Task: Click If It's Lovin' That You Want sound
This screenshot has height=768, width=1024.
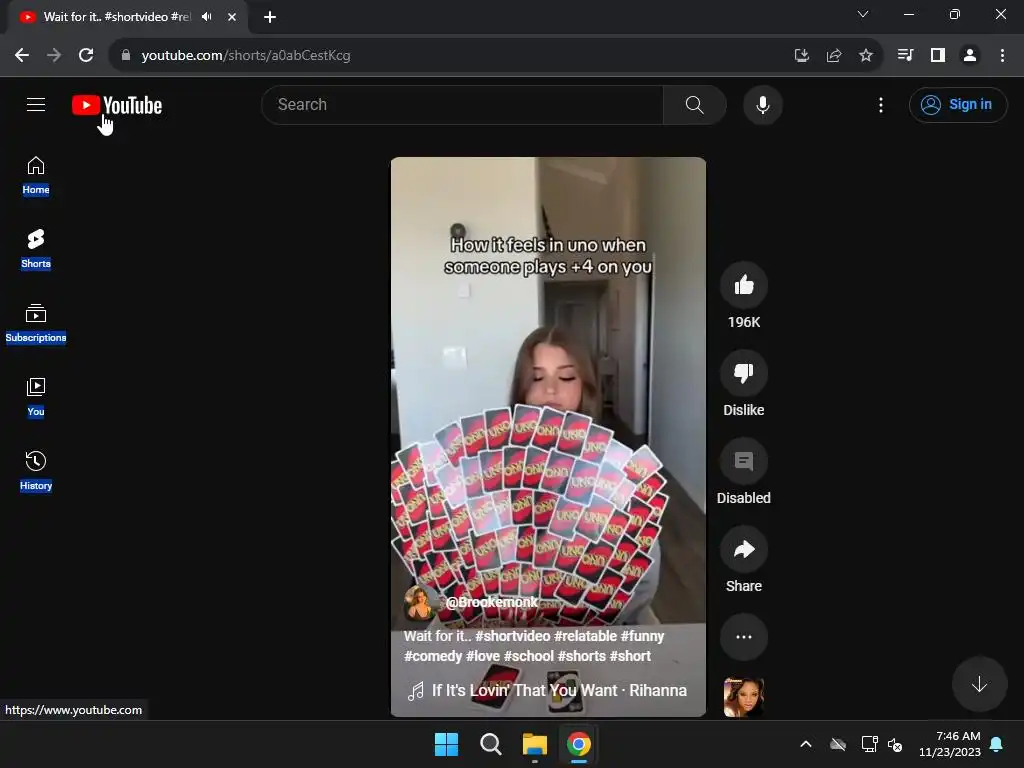Action: click(x=547, y=690)
